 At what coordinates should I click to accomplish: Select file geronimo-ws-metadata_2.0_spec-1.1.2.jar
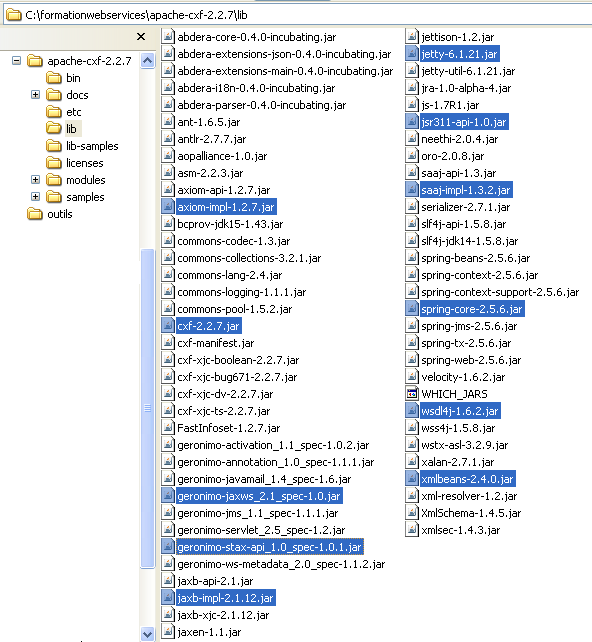pos(281,564)
